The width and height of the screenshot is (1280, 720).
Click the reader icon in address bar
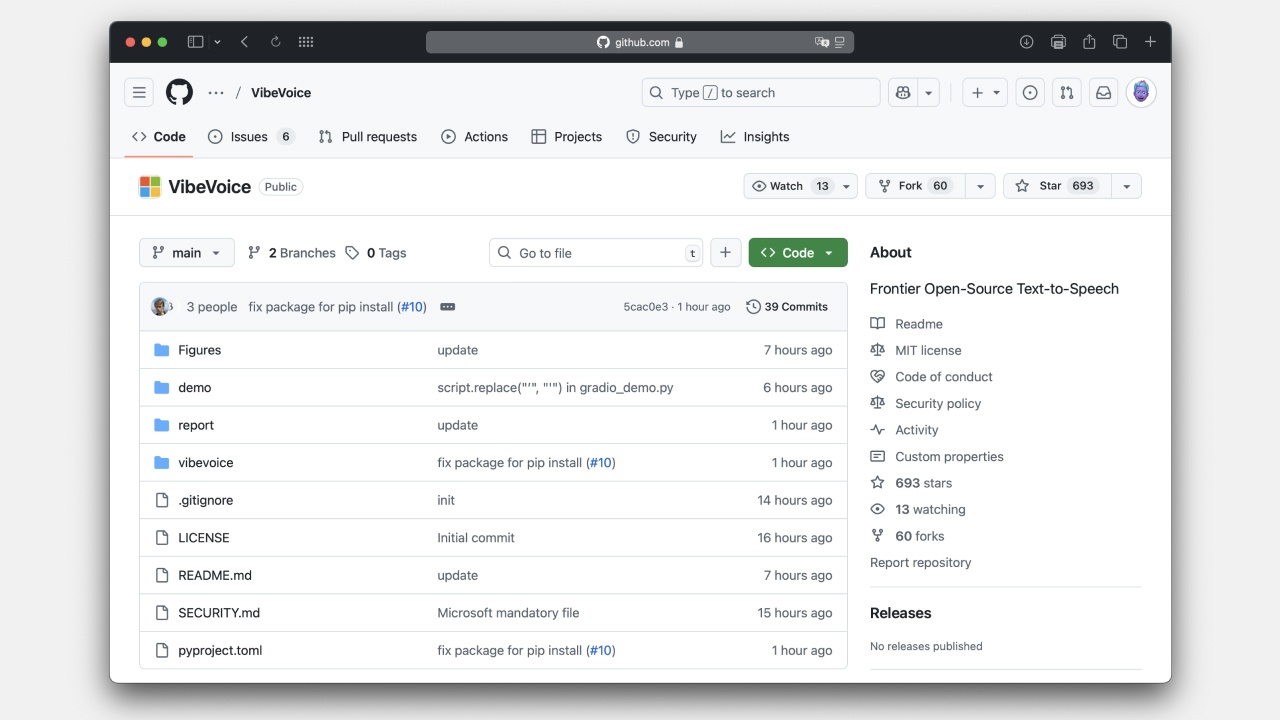(x=840, y=42)
